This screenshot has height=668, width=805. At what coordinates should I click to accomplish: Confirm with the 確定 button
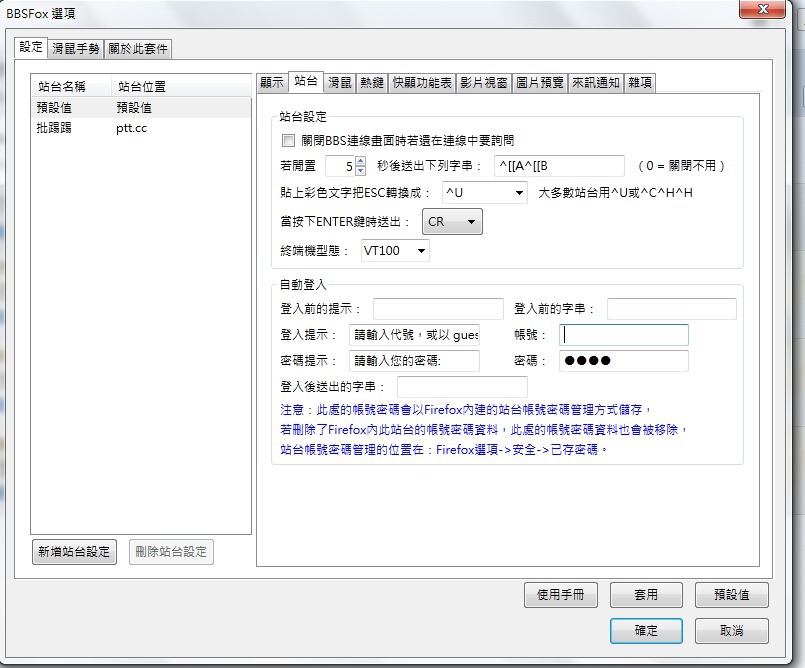[x=646, y=631]
